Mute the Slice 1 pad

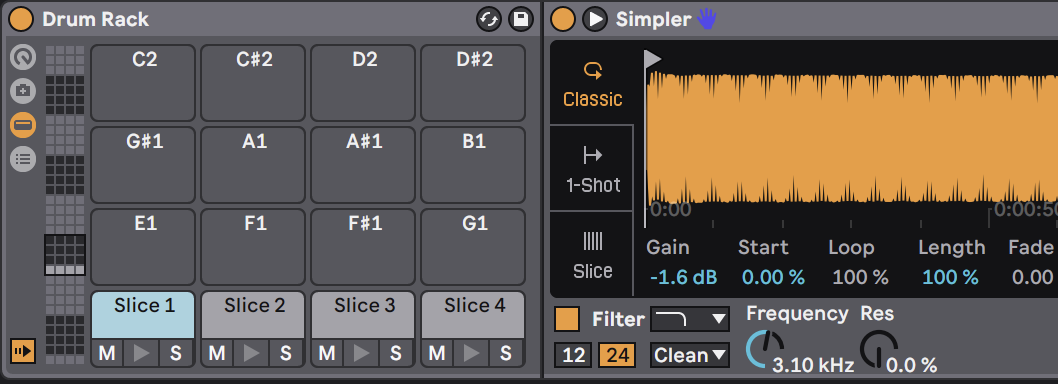[107, 353]
